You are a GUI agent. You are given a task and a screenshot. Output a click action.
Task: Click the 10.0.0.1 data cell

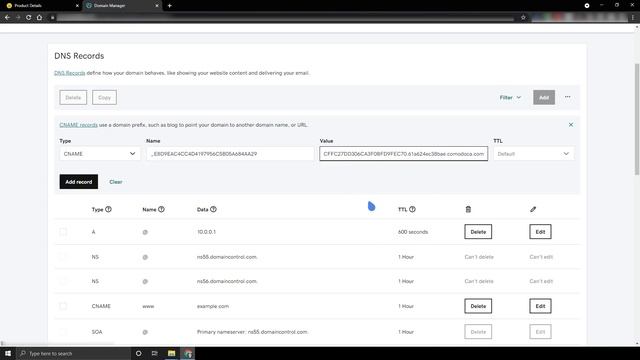tap(207, 232)
